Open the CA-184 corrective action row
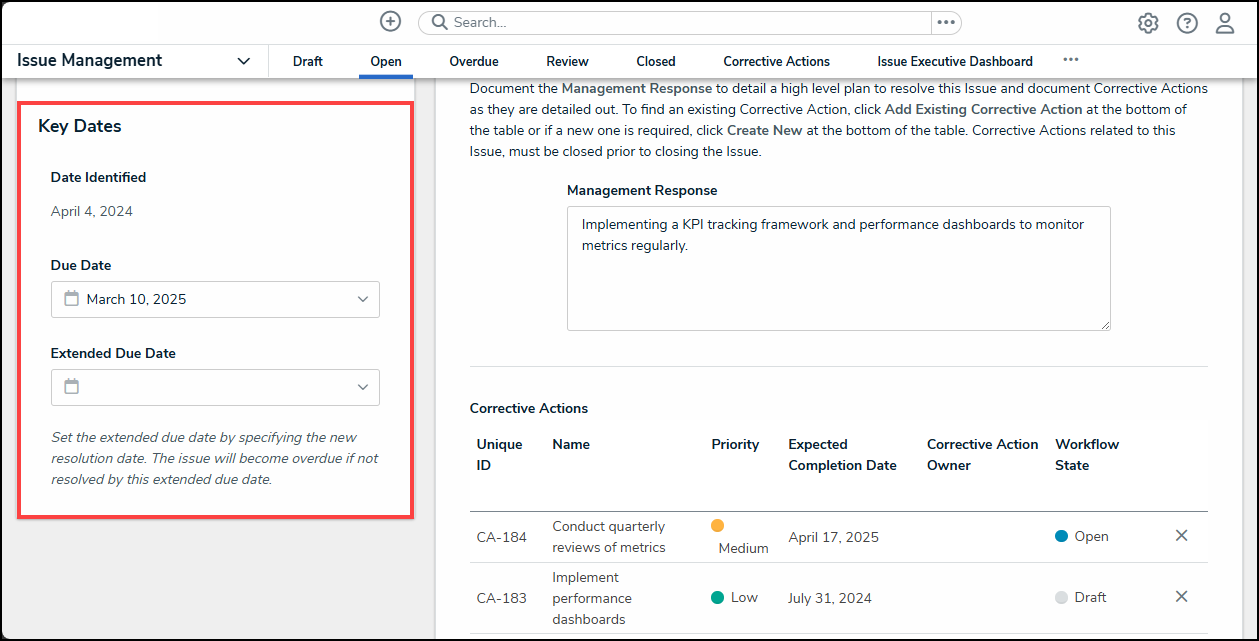 point(501,537)
